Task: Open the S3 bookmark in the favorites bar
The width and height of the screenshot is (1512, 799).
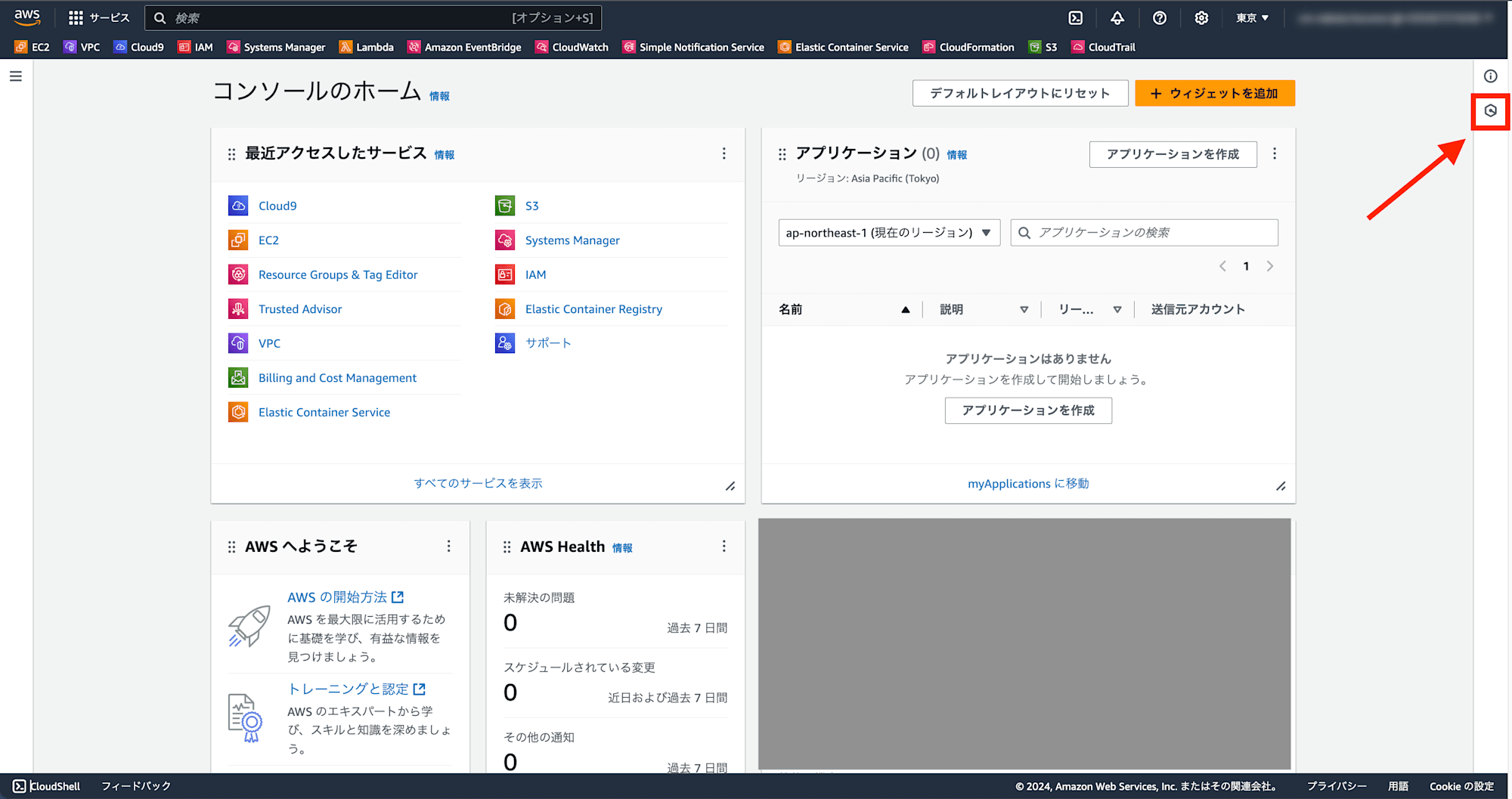Action: coord(1043,47)
